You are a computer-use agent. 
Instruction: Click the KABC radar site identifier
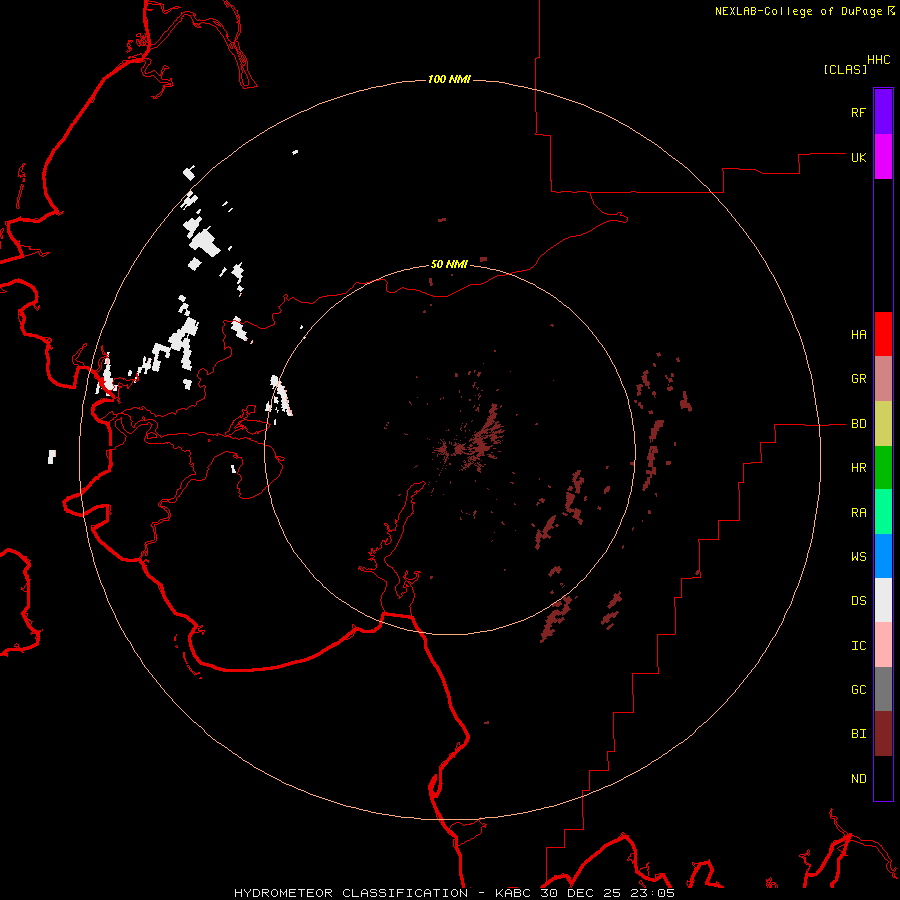point(513,893)
